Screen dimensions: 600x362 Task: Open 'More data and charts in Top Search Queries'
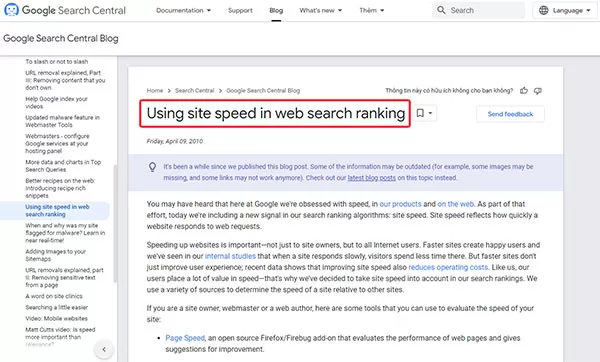[x=63, y=166]
